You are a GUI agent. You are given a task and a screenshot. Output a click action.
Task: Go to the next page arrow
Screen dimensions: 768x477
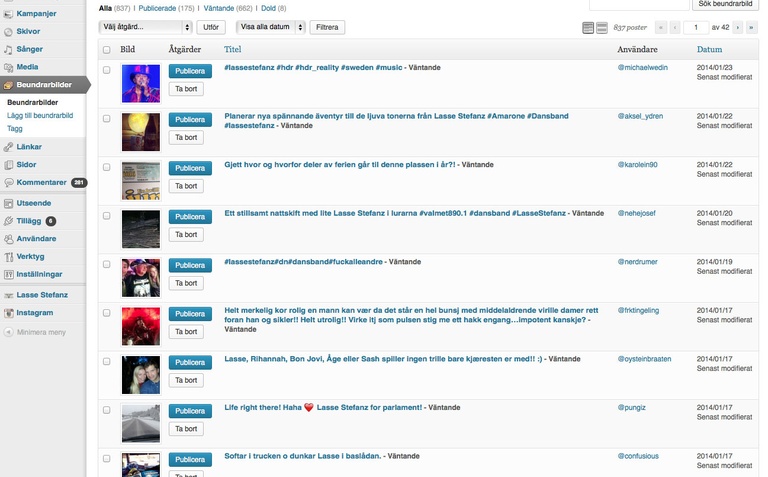pos(736,28)
